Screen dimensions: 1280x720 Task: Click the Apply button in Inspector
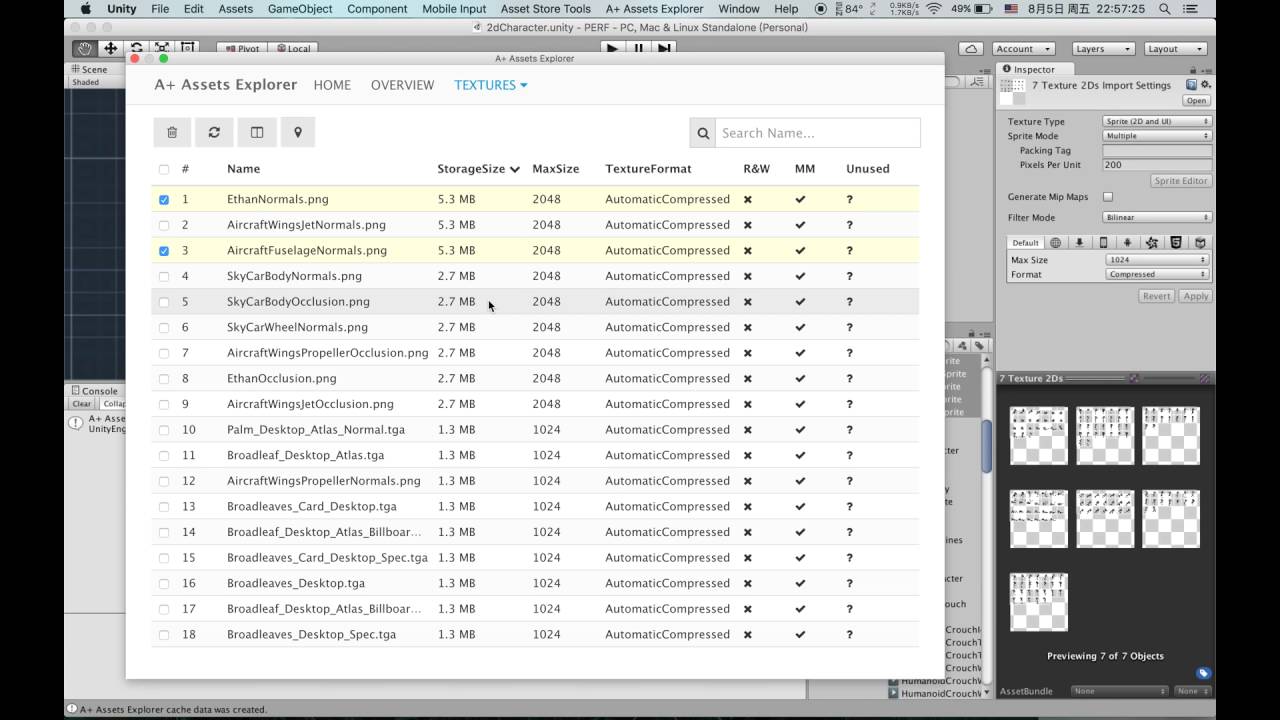1195,296
